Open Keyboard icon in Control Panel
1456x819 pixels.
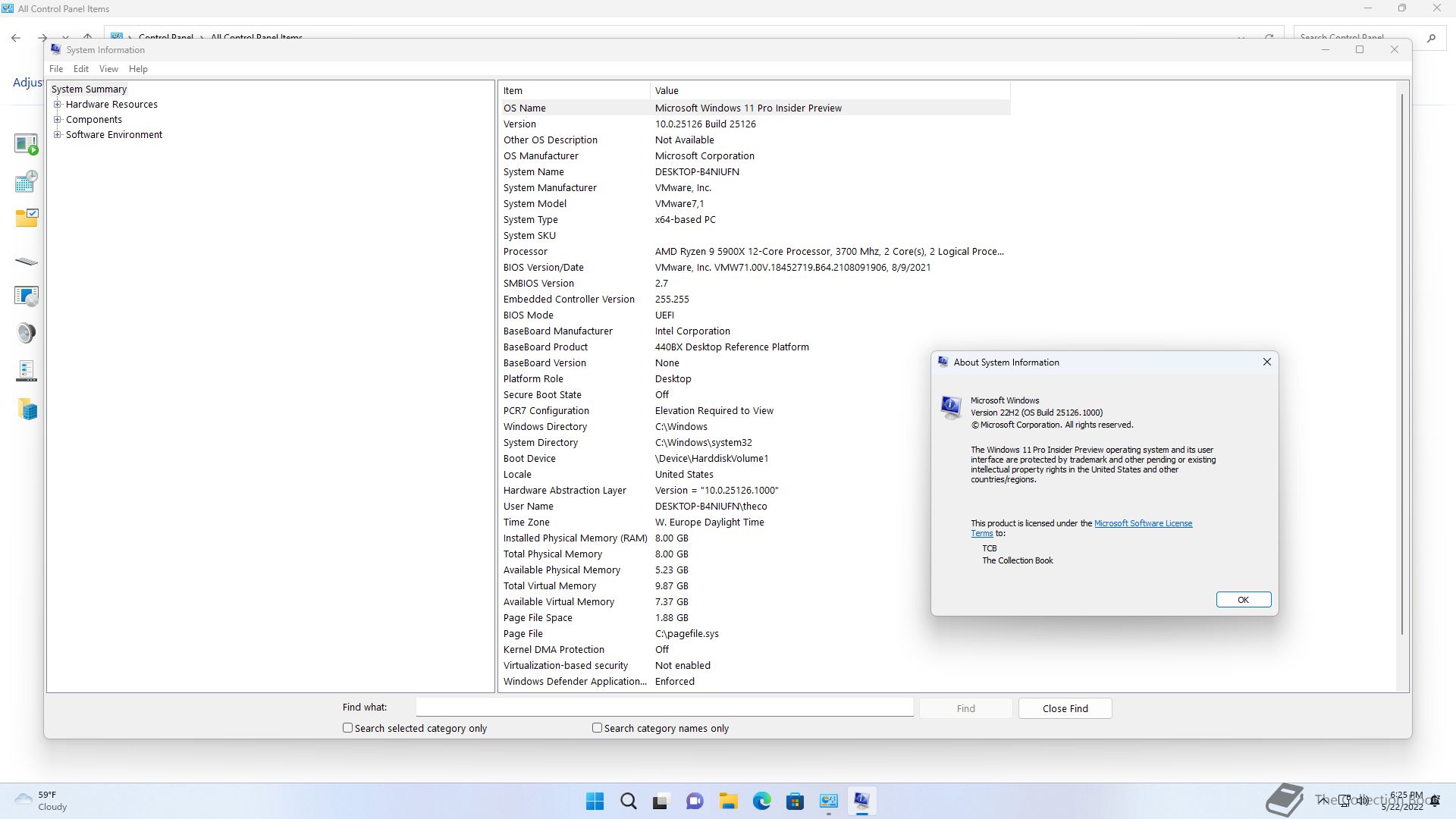click(26, 261)
